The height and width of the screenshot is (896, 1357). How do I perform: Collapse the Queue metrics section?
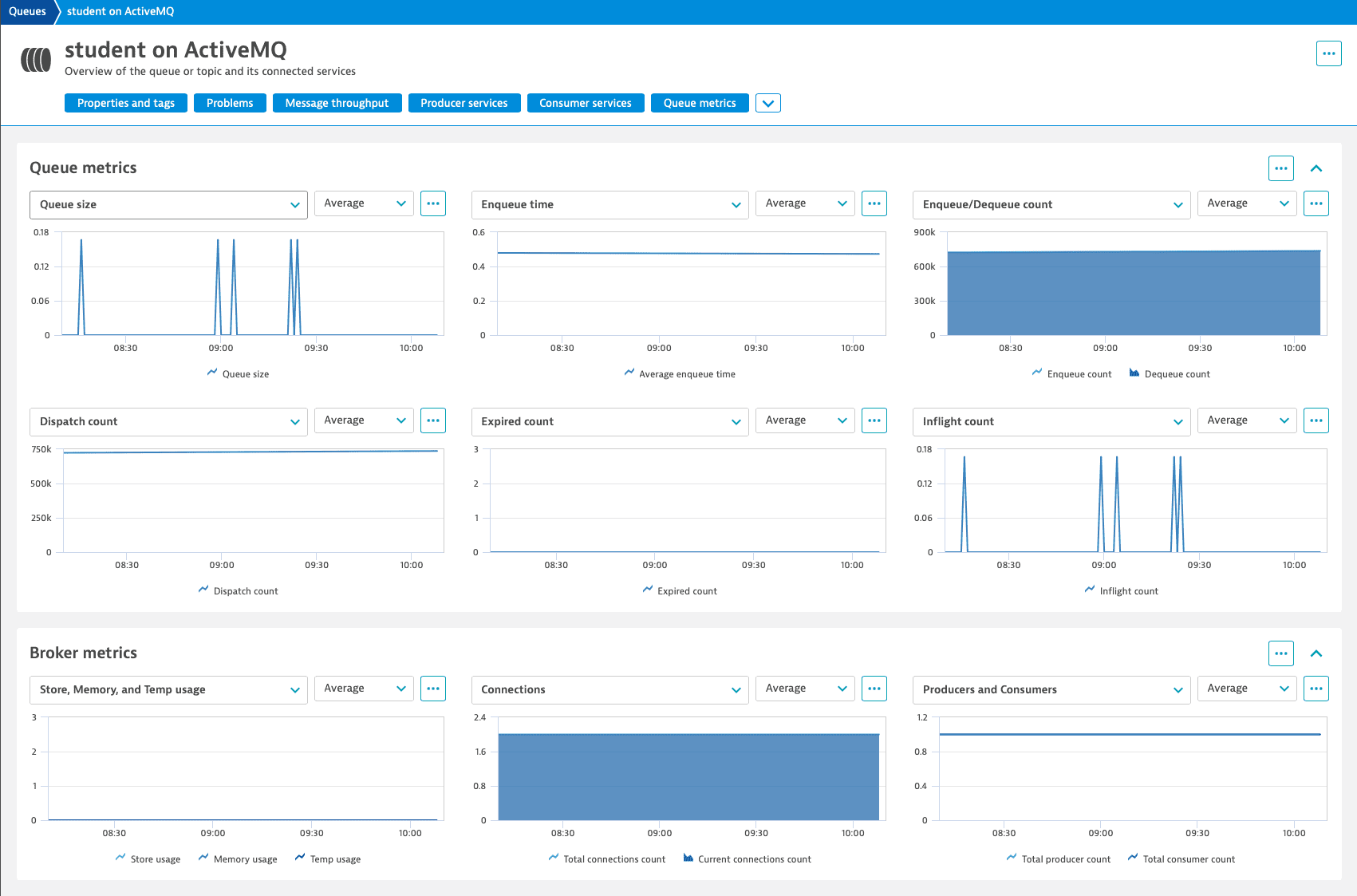click(1316, 168)
